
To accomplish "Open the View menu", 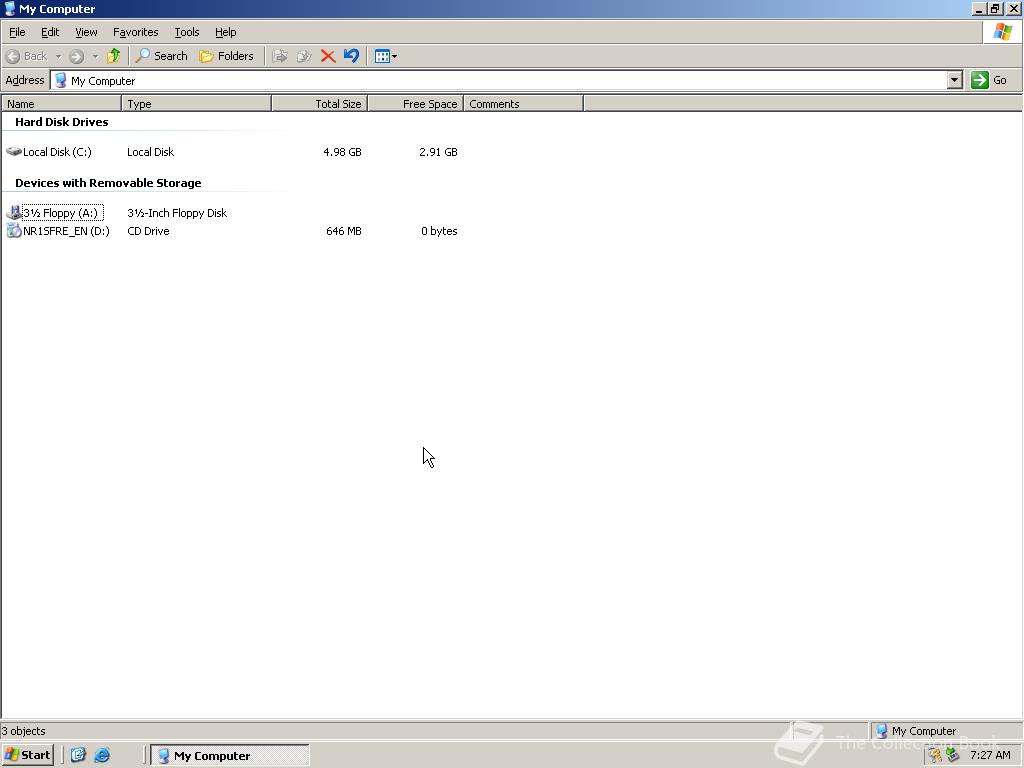I will pos(86,32).
